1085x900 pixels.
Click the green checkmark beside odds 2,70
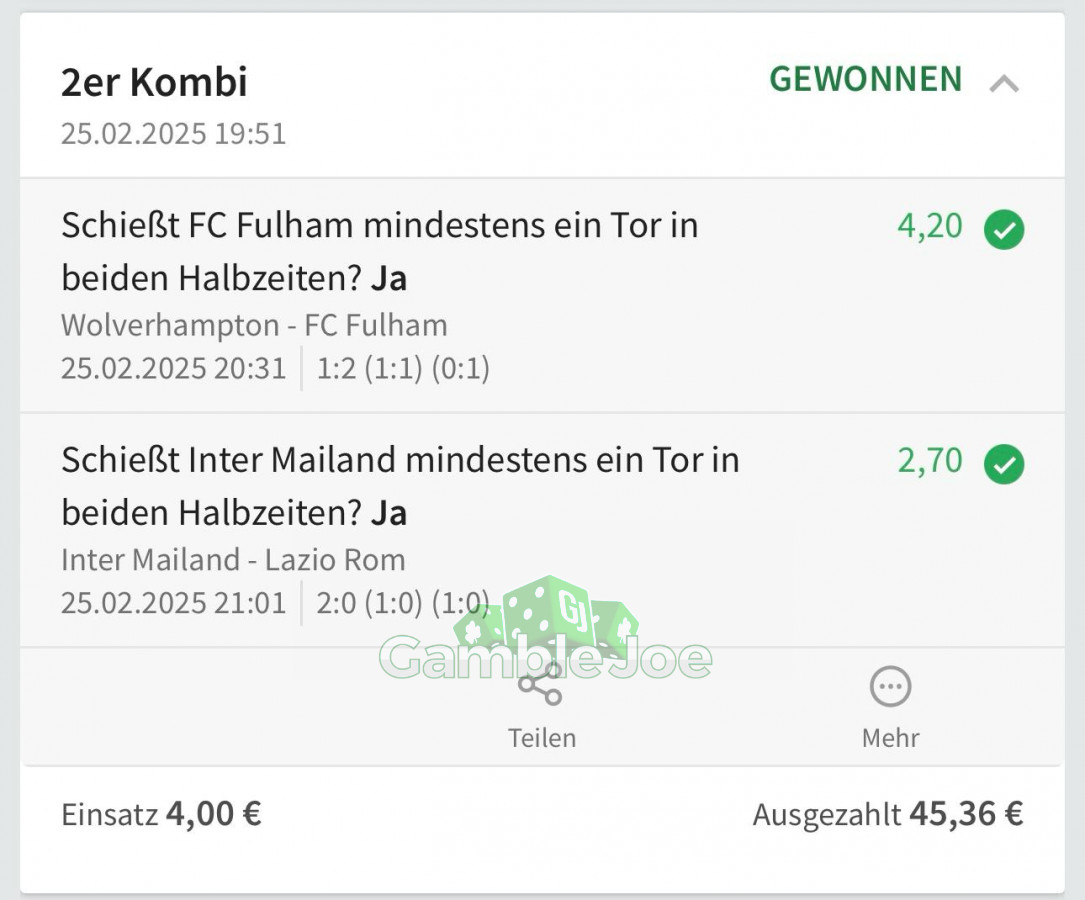1004,463
